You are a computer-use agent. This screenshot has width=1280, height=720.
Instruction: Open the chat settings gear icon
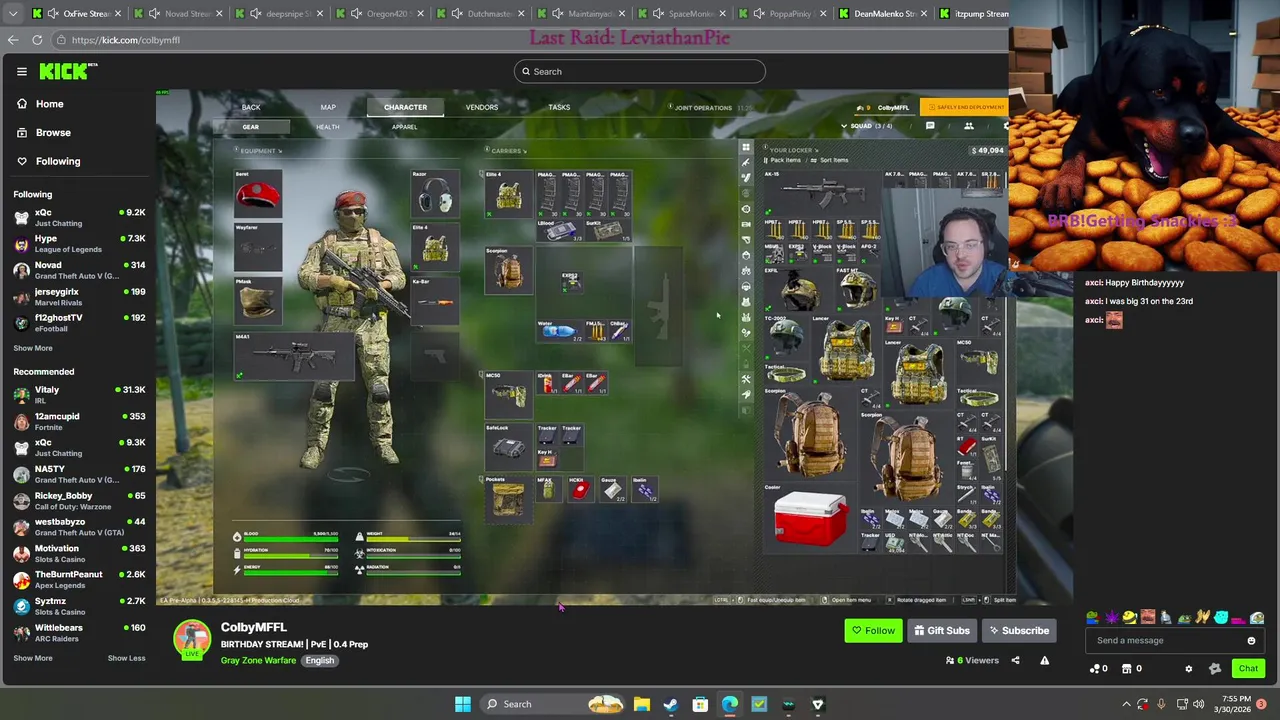coord(1189,669)
